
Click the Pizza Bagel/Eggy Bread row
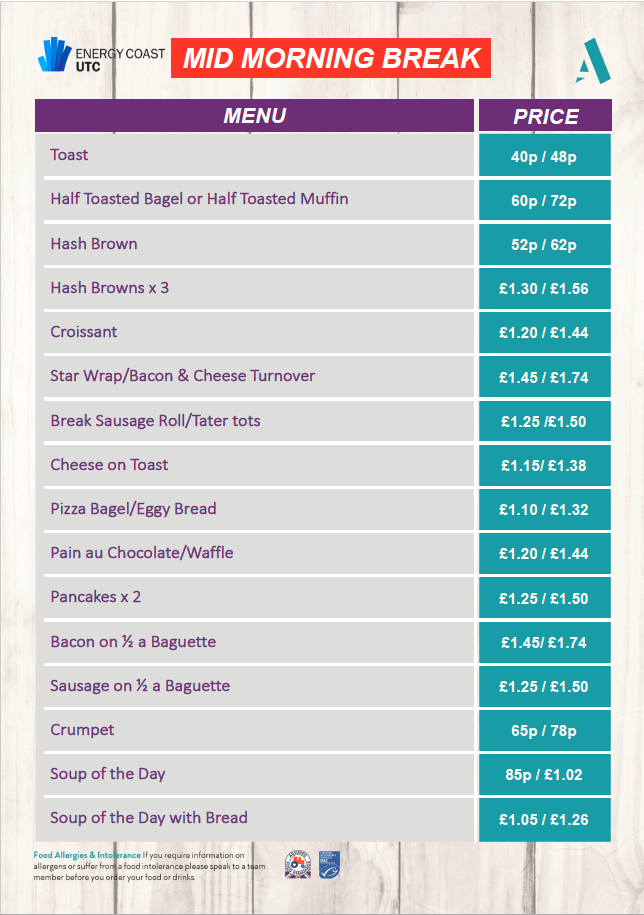pos(254,509)
